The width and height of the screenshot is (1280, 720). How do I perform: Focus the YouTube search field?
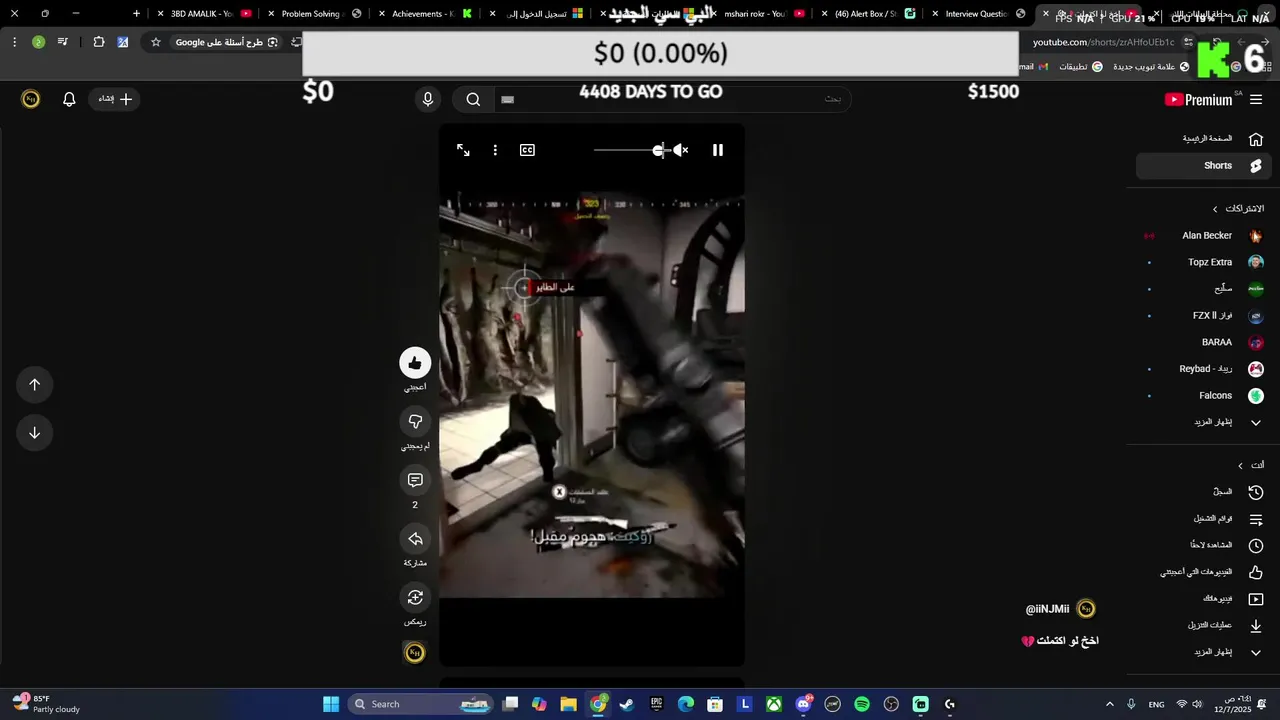click(672, 99)
